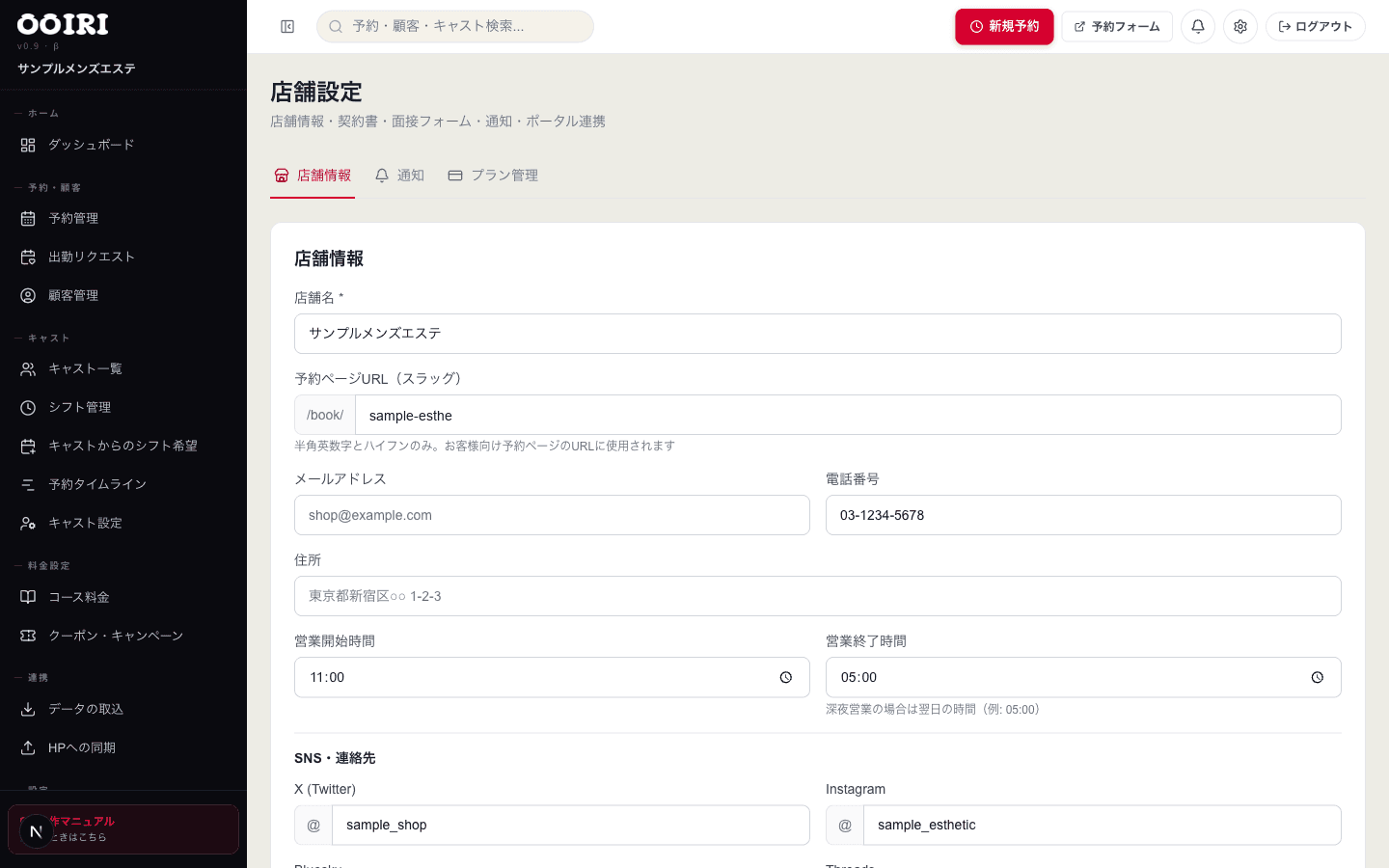Open キャストからのシフト希望 in the sidebar
Image resolution: width=1389 pixels, height=868 pixels.
pos(123,446)
